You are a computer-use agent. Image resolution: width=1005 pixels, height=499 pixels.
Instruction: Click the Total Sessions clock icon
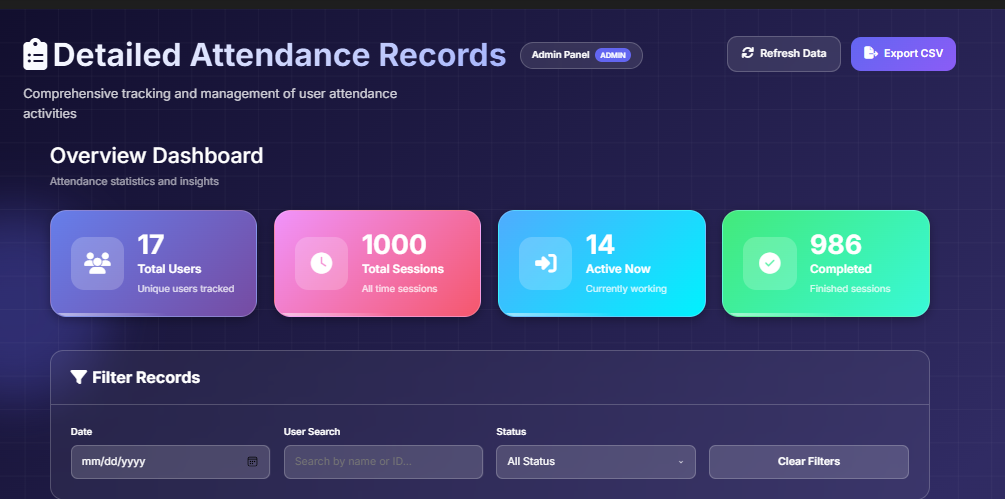[321, 263]
